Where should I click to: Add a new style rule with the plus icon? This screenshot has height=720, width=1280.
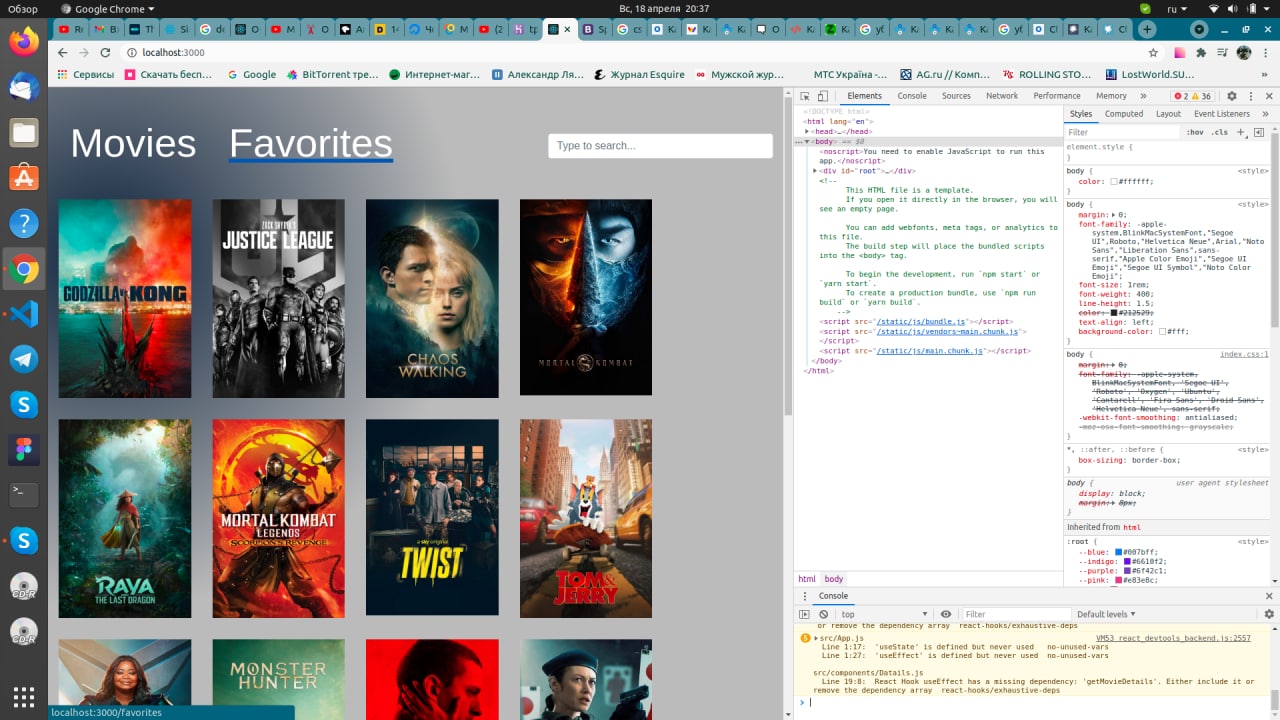(x=1243, y=132)
